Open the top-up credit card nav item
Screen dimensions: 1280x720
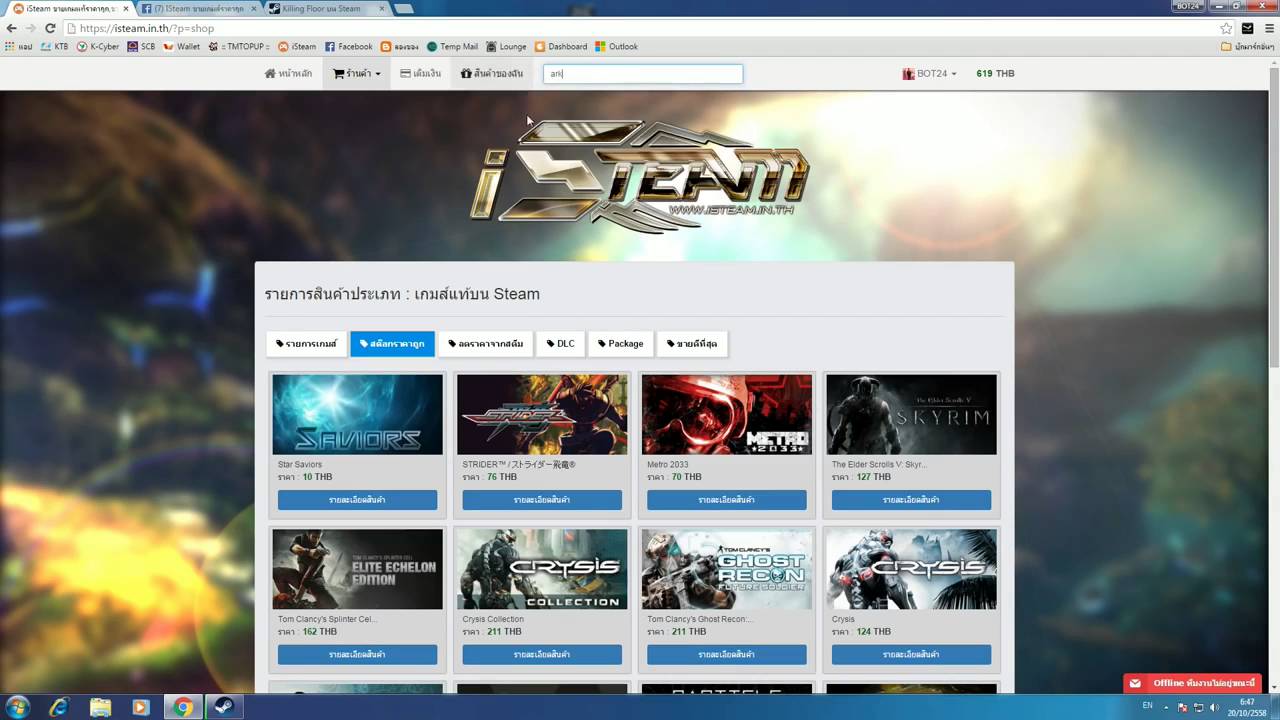tap(420, 73)
